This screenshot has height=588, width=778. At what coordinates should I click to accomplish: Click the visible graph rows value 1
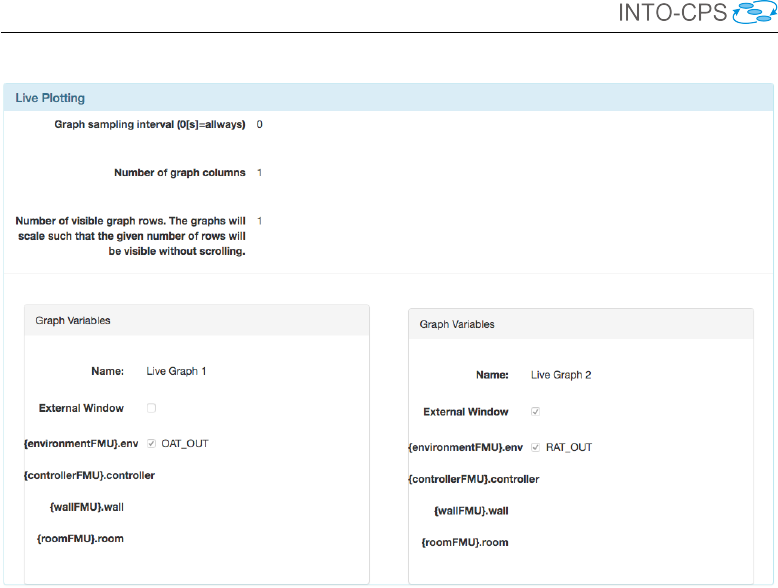point(259,221)
